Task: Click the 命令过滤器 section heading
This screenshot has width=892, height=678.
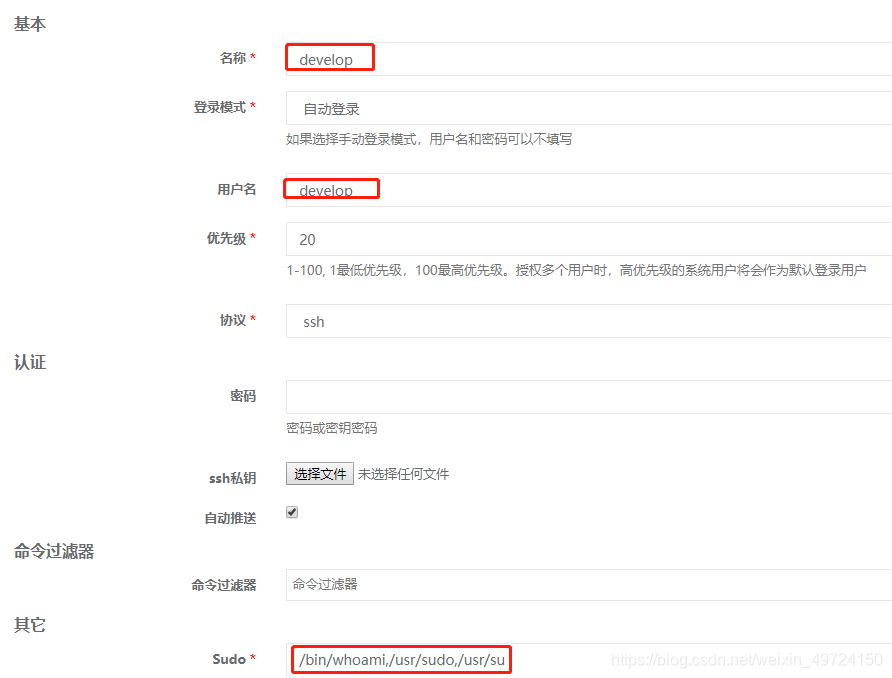Action: (54, 551)
